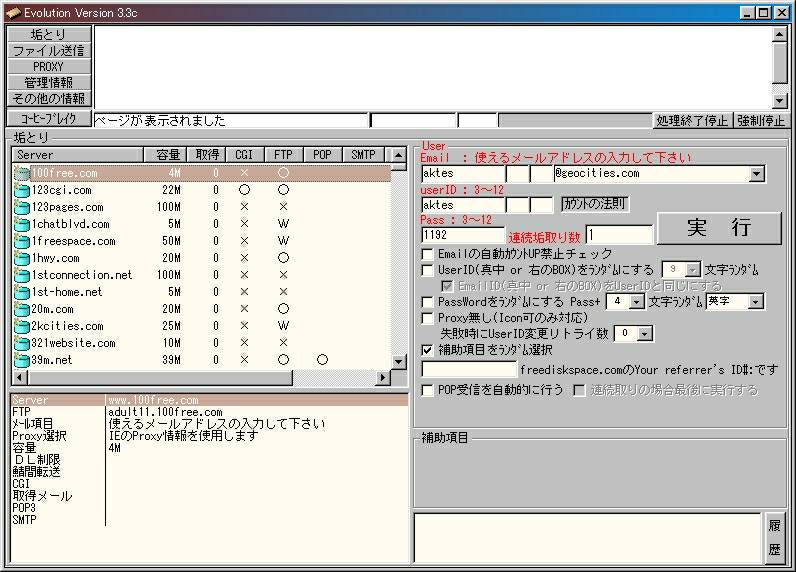Toggle 連続取りの場合最後に実行する checkbox
Viewport: 796px width, 572px height.
[579, 390]
